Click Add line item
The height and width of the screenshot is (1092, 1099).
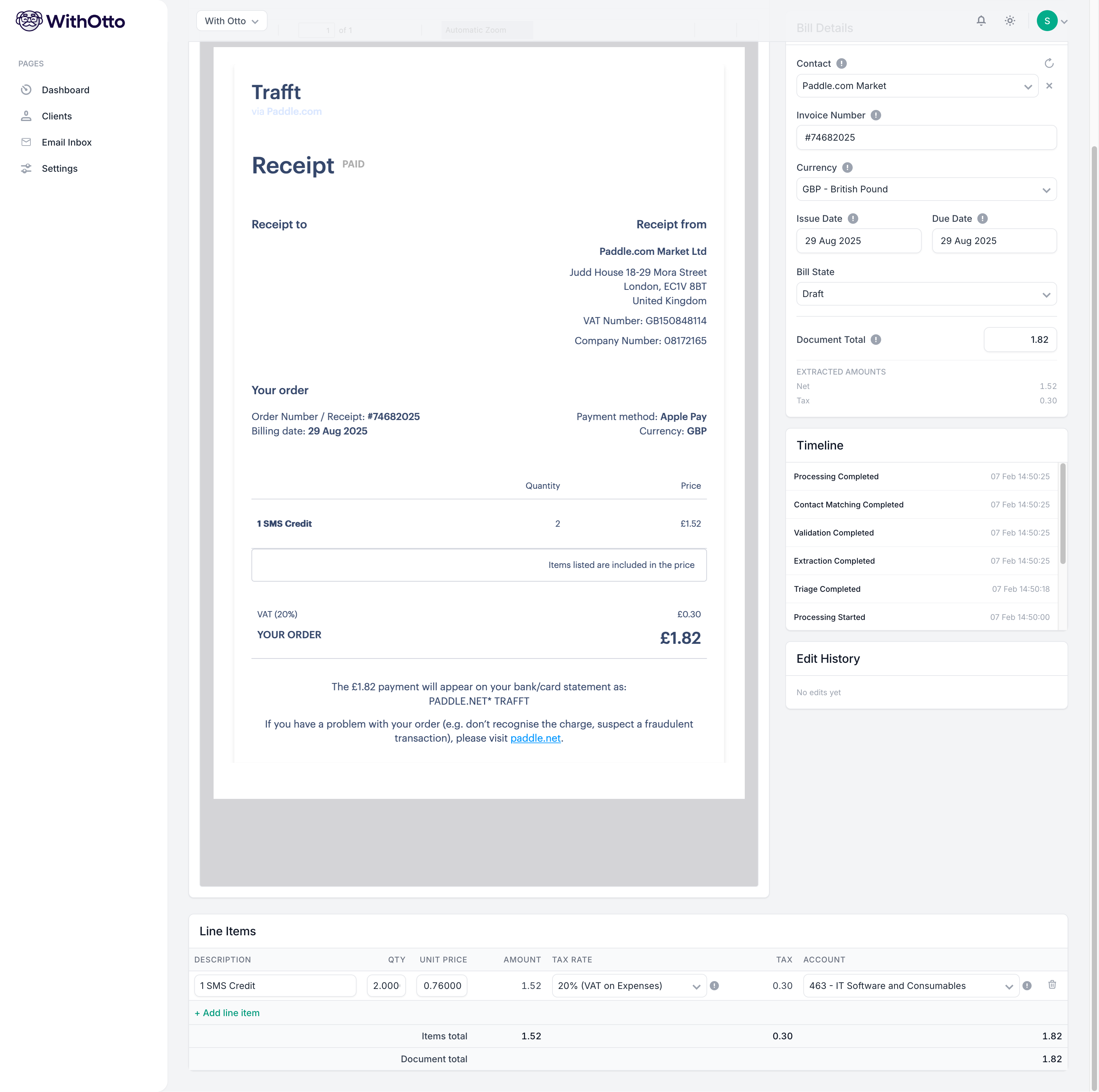tap(227, 1013)
